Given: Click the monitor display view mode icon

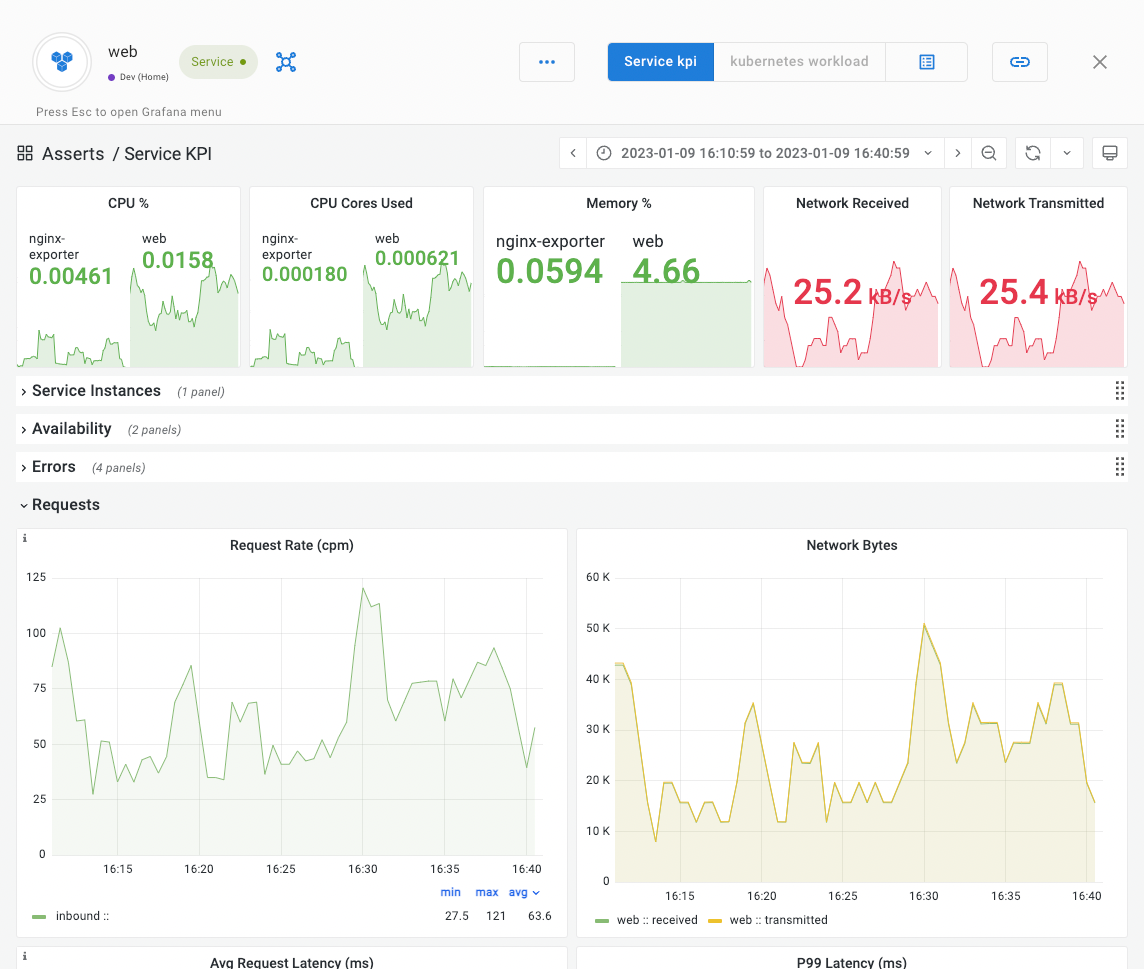Looking at the screenshot, I should click(x=1109, y=153).
